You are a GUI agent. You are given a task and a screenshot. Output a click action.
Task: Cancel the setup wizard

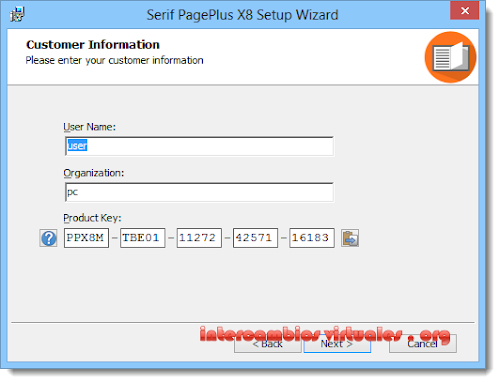click(x=423, y=344)
